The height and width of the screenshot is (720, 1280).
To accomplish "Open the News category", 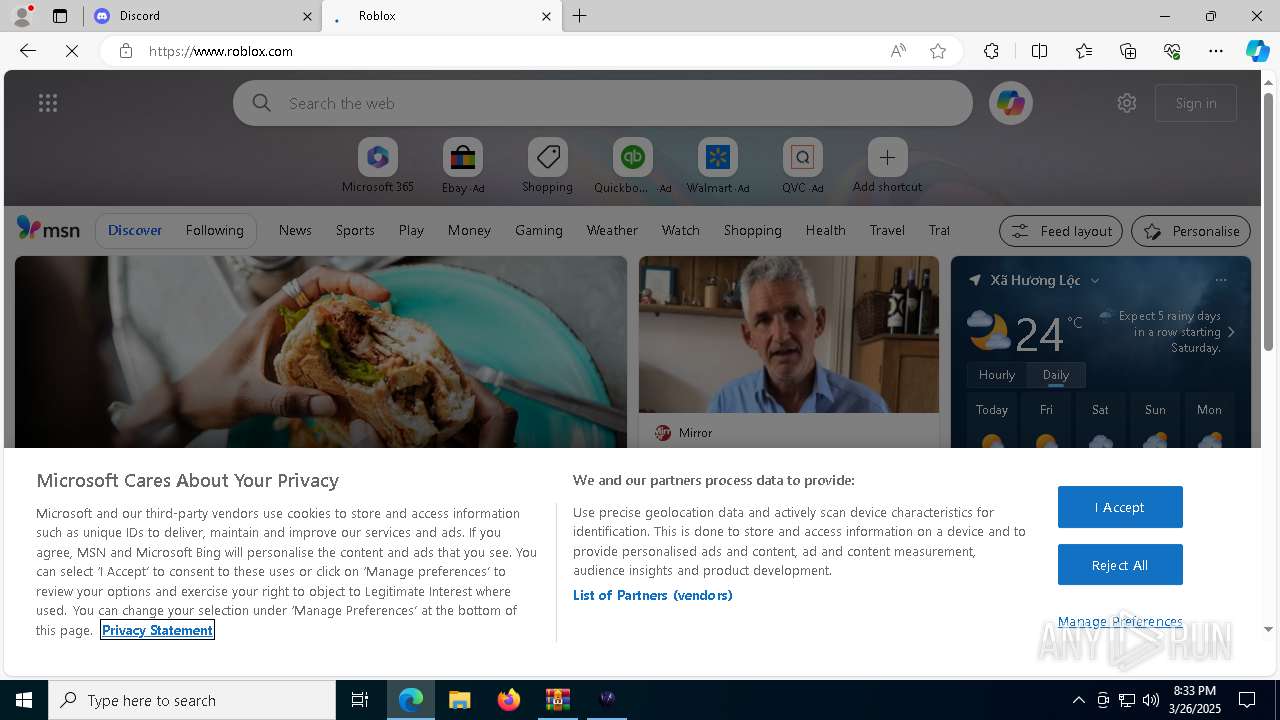I will [295, 230].
